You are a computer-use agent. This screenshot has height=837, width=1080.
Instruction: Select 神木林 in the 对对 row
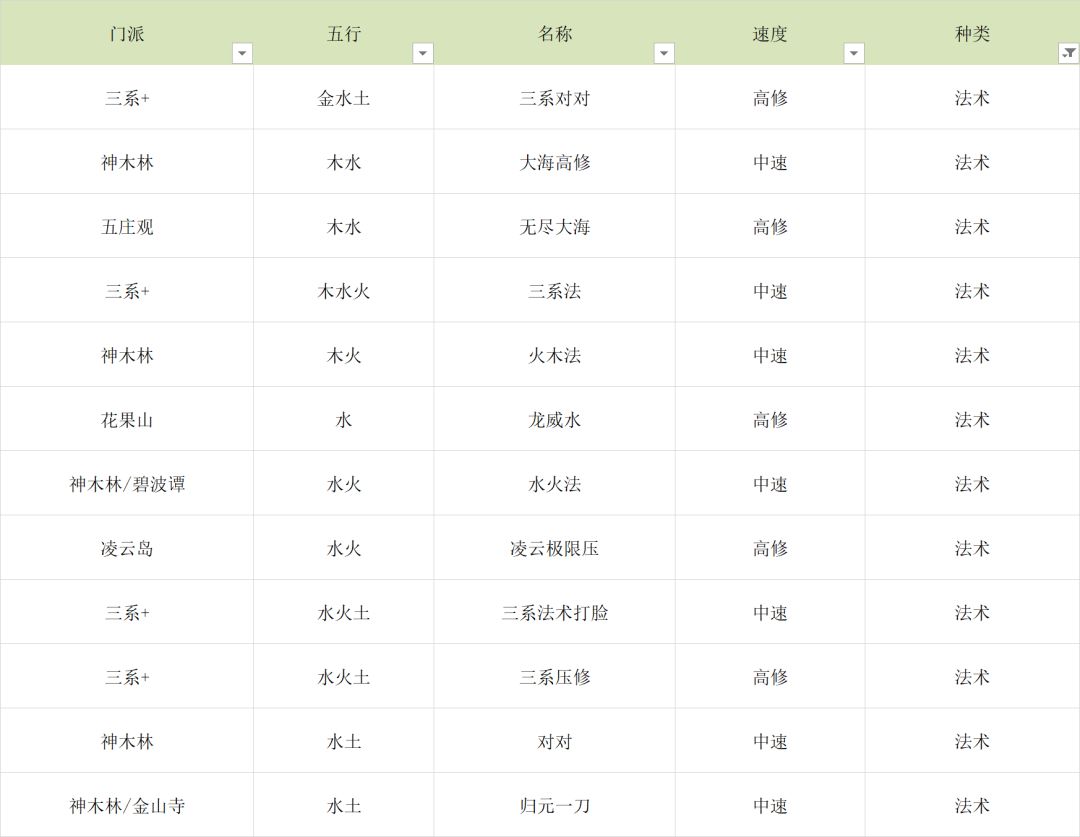127,741
